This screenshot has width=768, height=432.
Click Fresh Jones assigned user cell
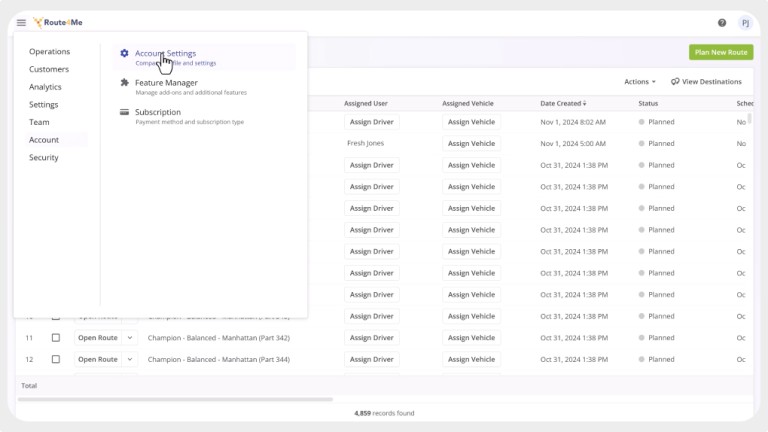365,143
